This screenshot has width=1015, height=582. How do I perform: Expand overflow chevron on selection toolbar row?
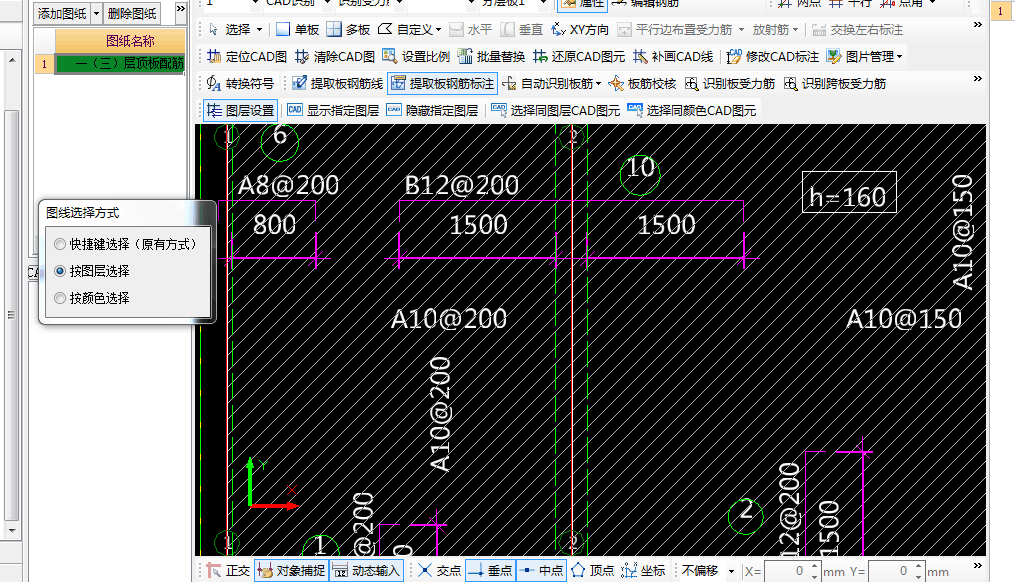[x=977, y=25]
